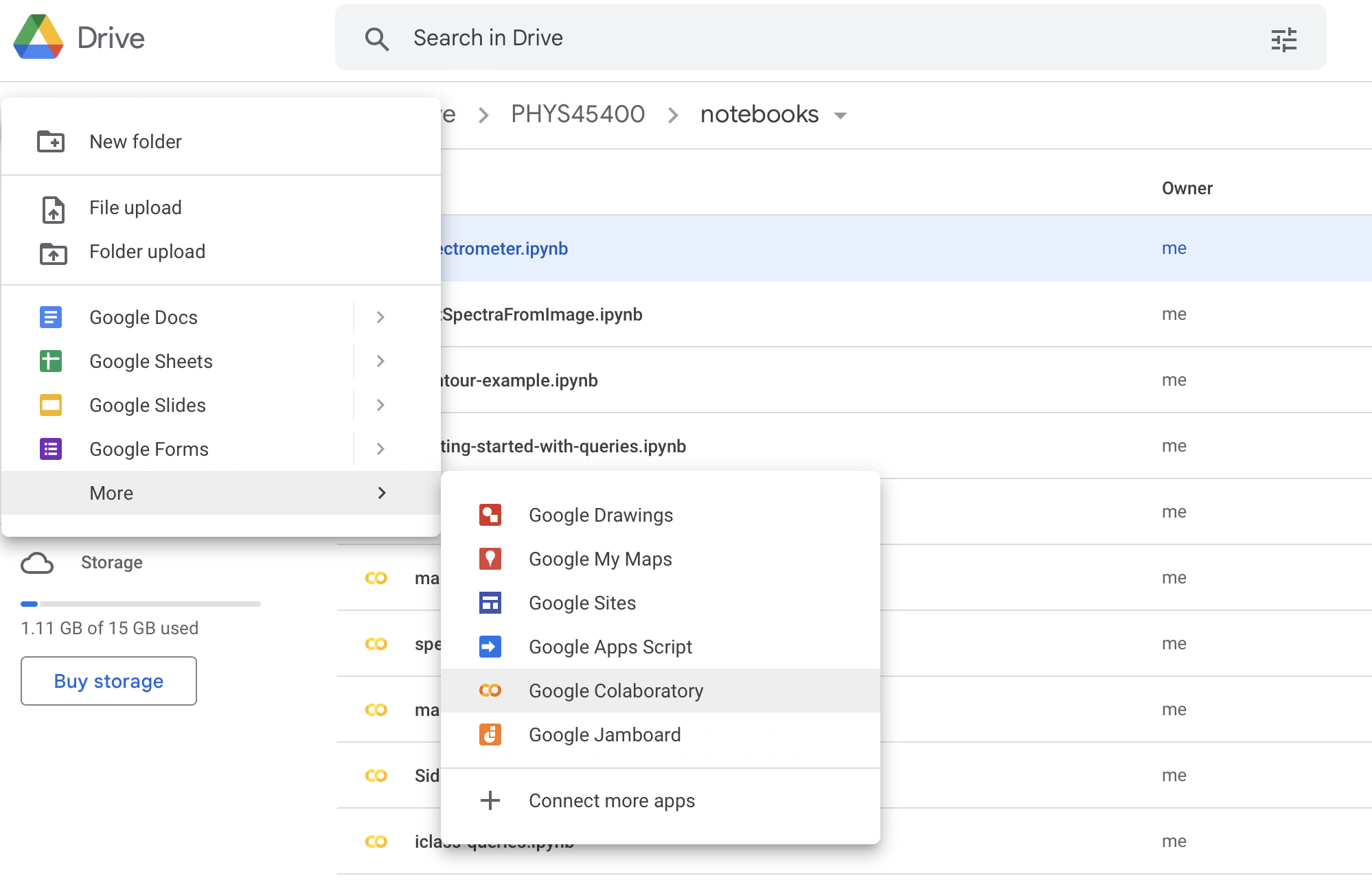Image resolution: width=1372 pixels, height=880 pixels.
Task: Select Google Apps Script from the submenu
Action: pos(661,647)
